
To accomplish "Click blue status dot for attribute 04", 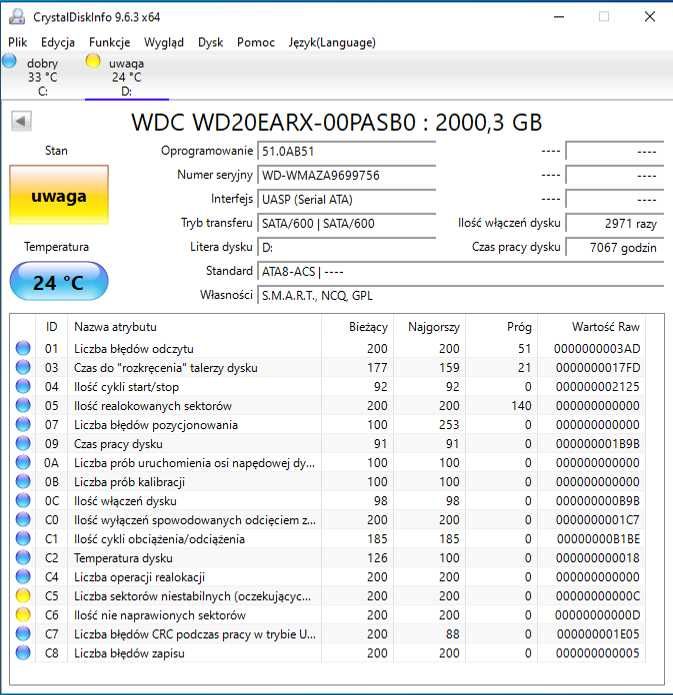I will [x=23, y=387].
